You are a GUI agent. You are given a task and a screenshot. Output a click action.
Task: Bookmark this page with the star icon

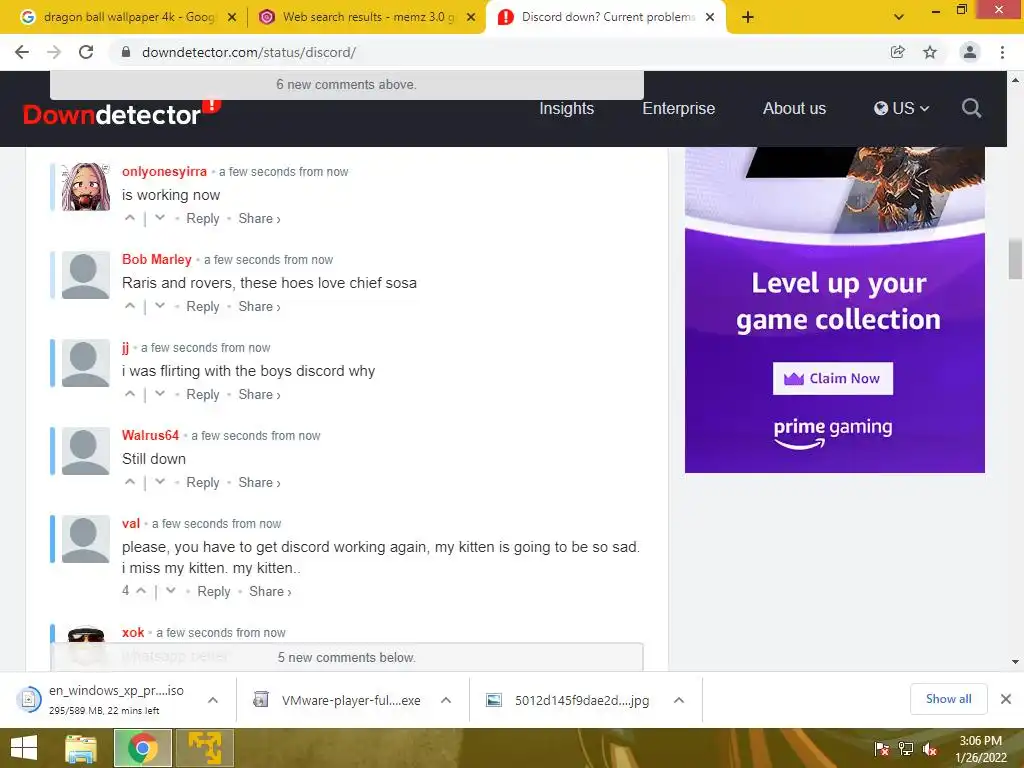(929, 52)
